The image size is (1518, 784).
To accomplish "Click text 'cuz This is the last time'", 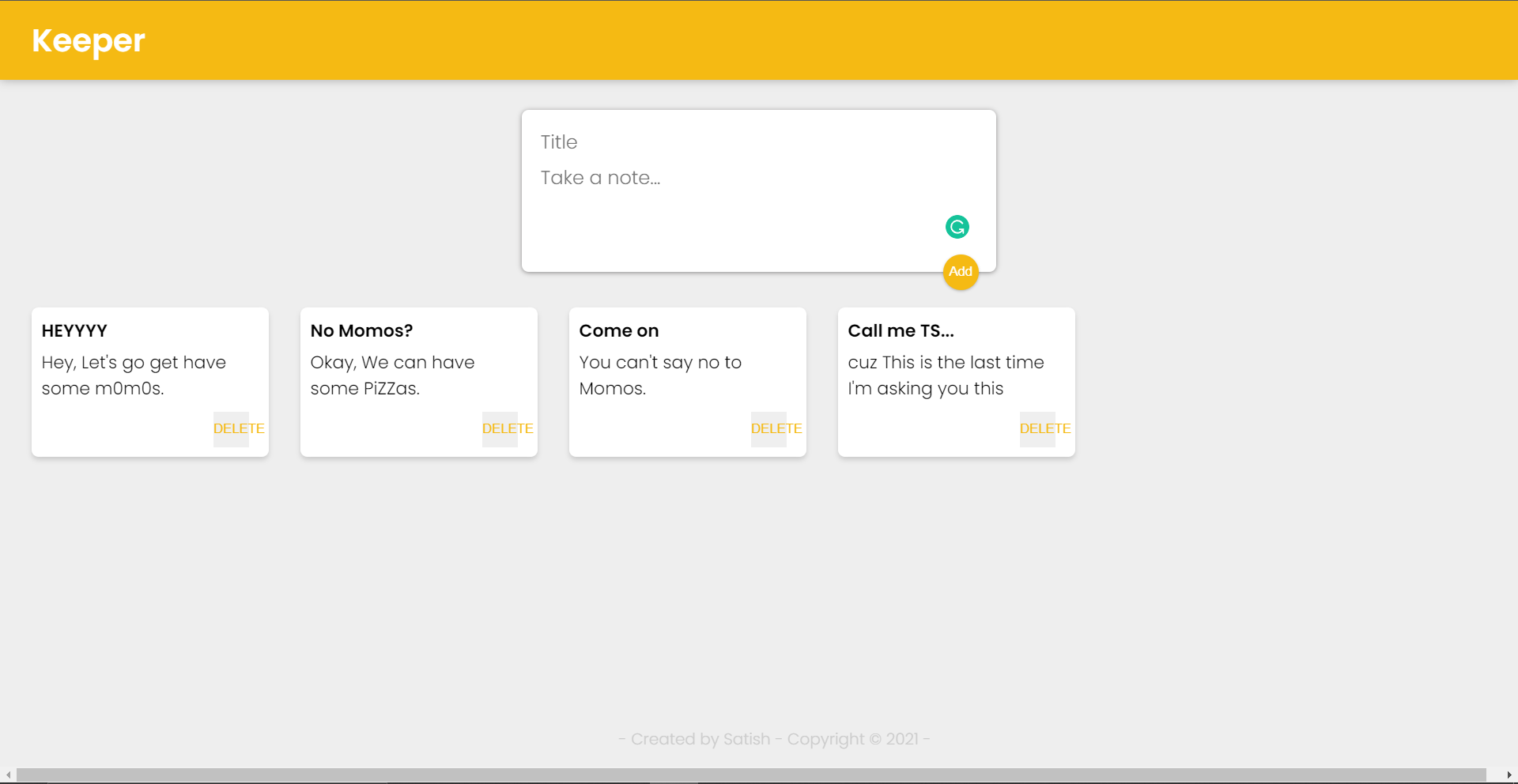I will pyautogui.click(x=946, y=363).
